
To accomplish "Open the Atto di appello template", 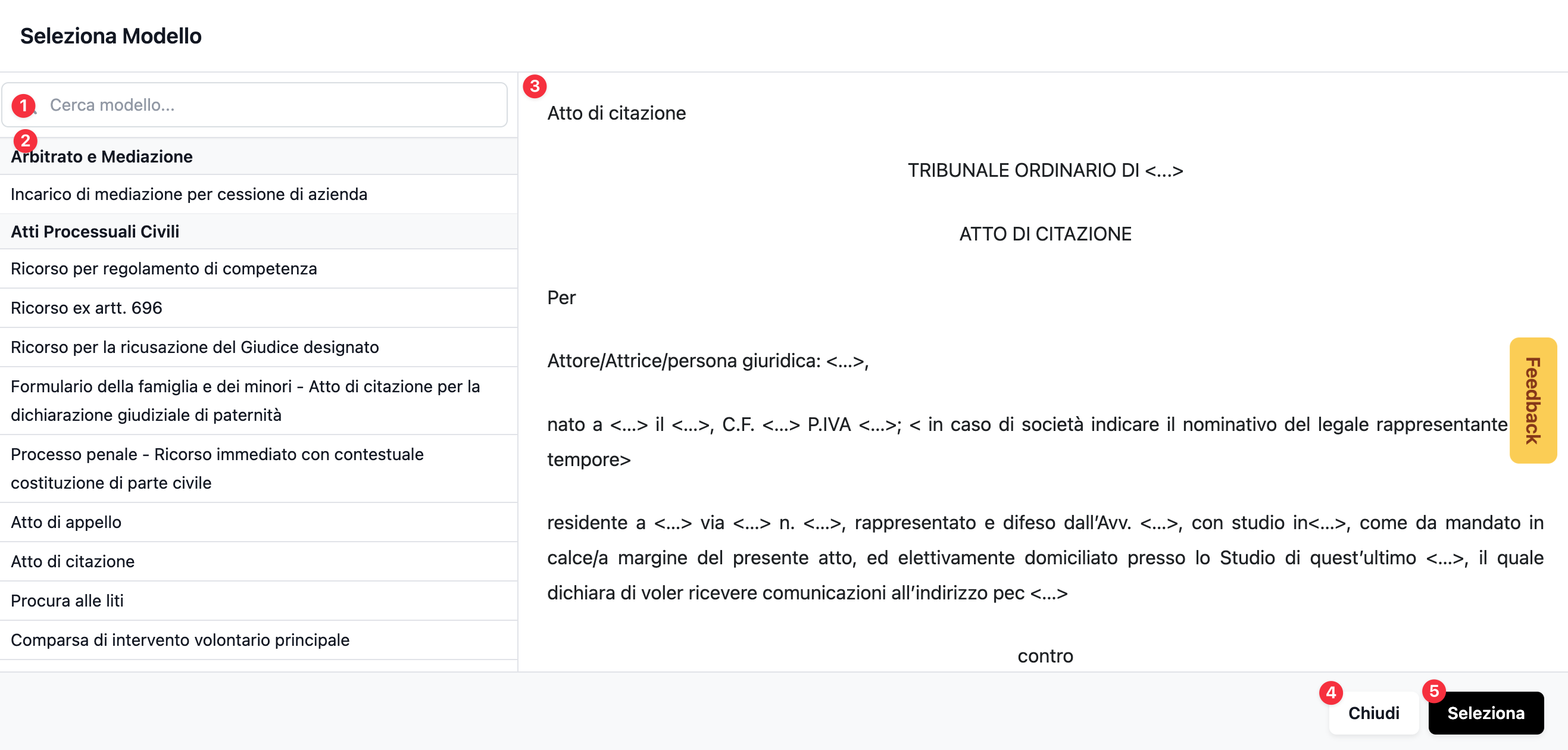I will [x=65, y=521].
